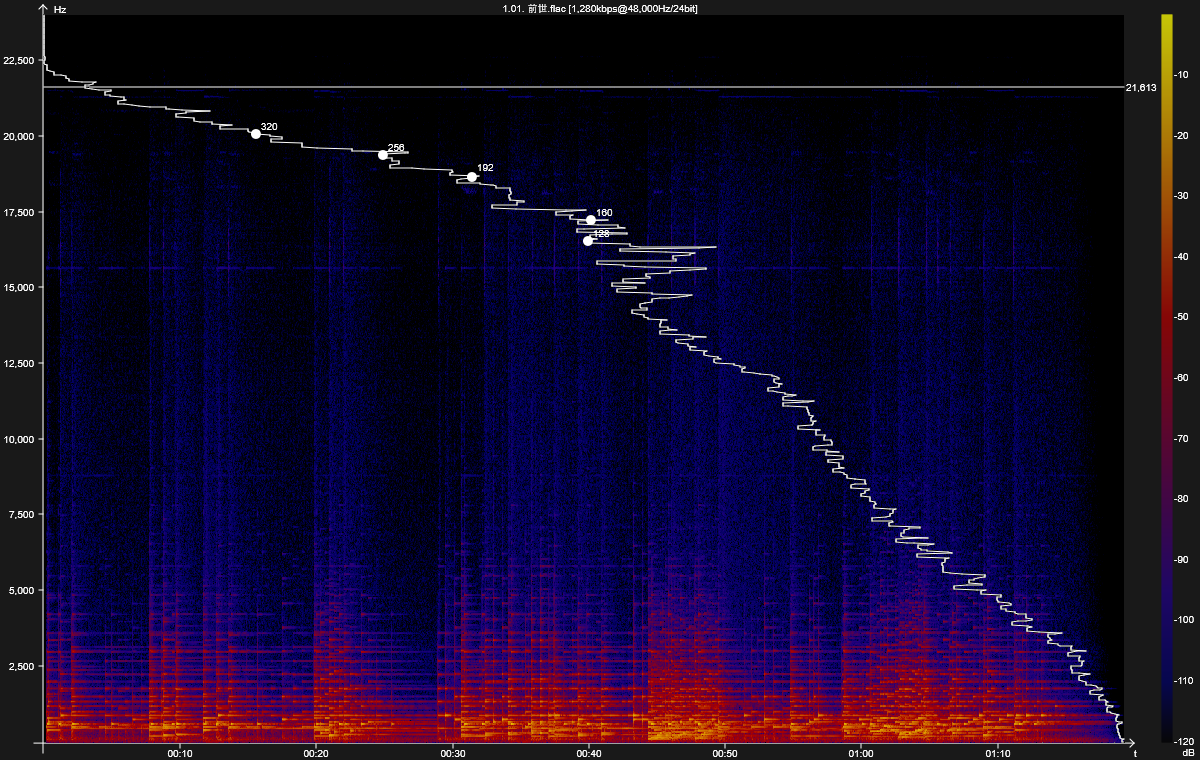
Task: Click the 256 kbps cutoff marker dot
Action: [383, 155]
